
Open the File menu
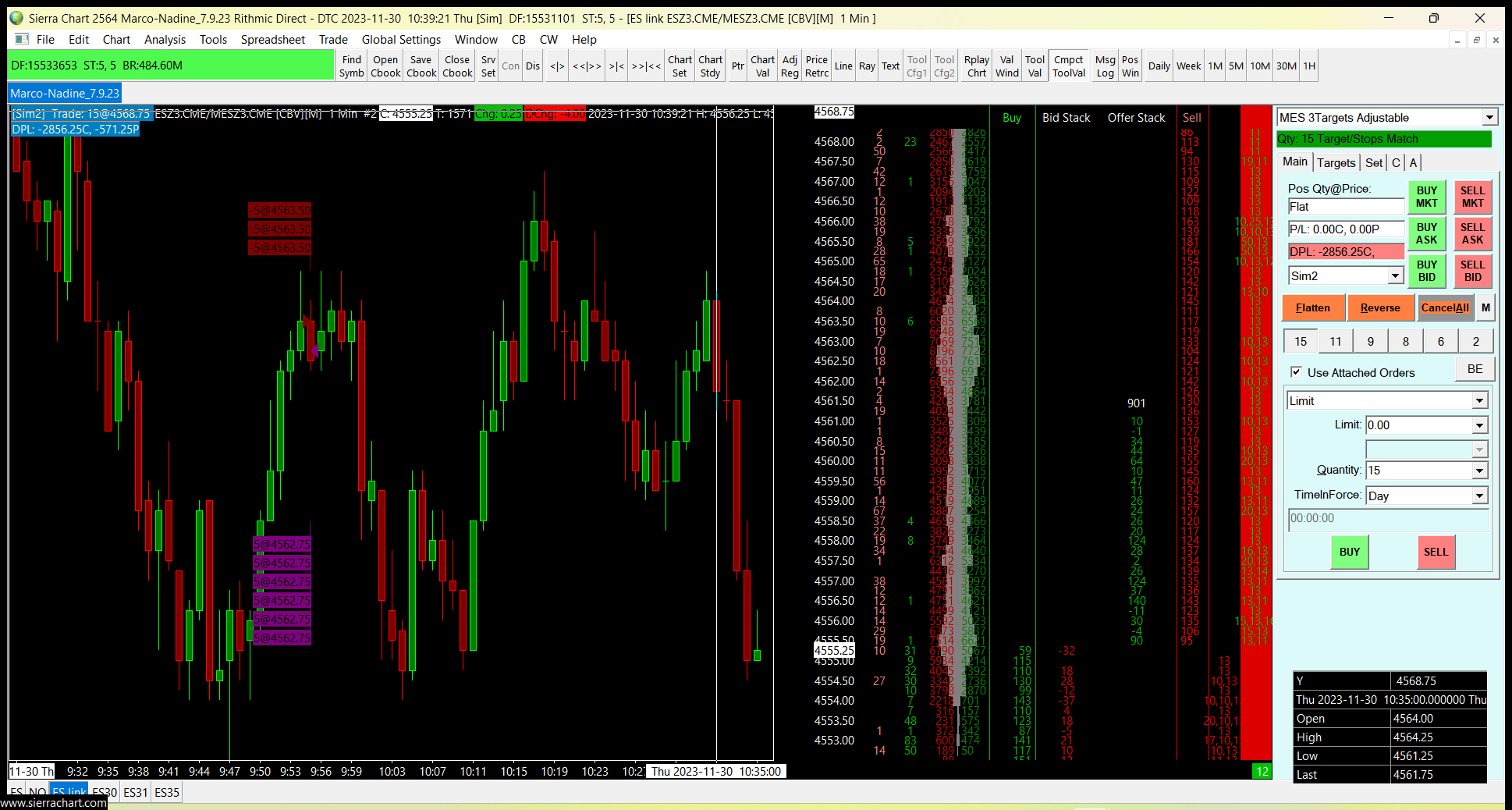click(45, 40)
